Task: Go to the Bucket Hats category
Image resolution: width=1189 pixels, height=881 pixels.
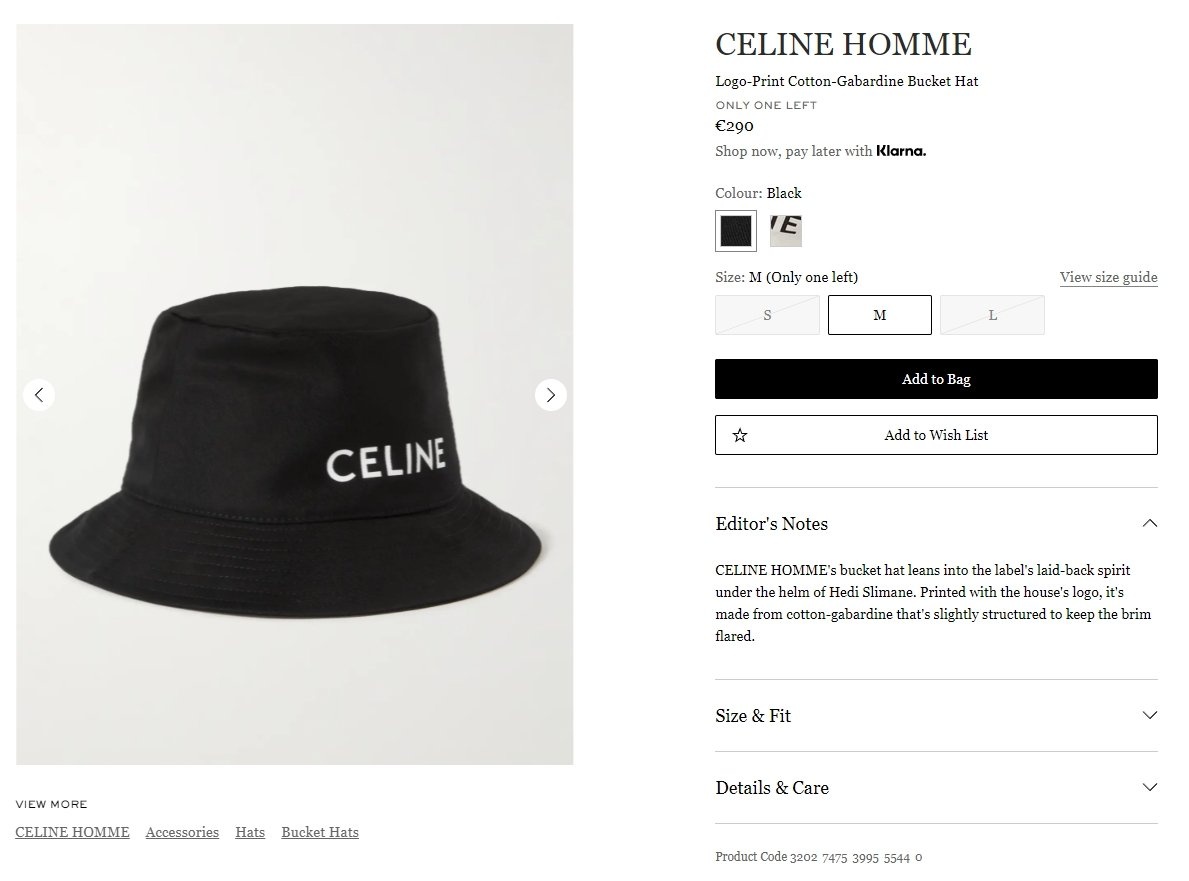Action: pyautogui.click(x=320, y=832)
